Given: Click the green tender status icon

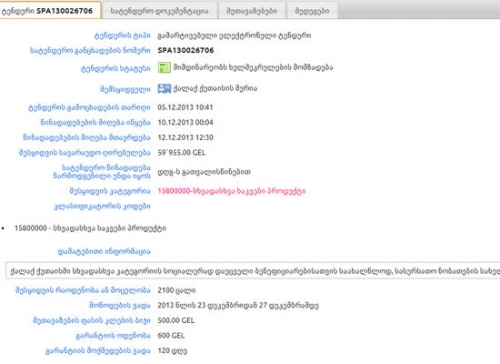Looking at the screenshot, I should coord(164,68).
